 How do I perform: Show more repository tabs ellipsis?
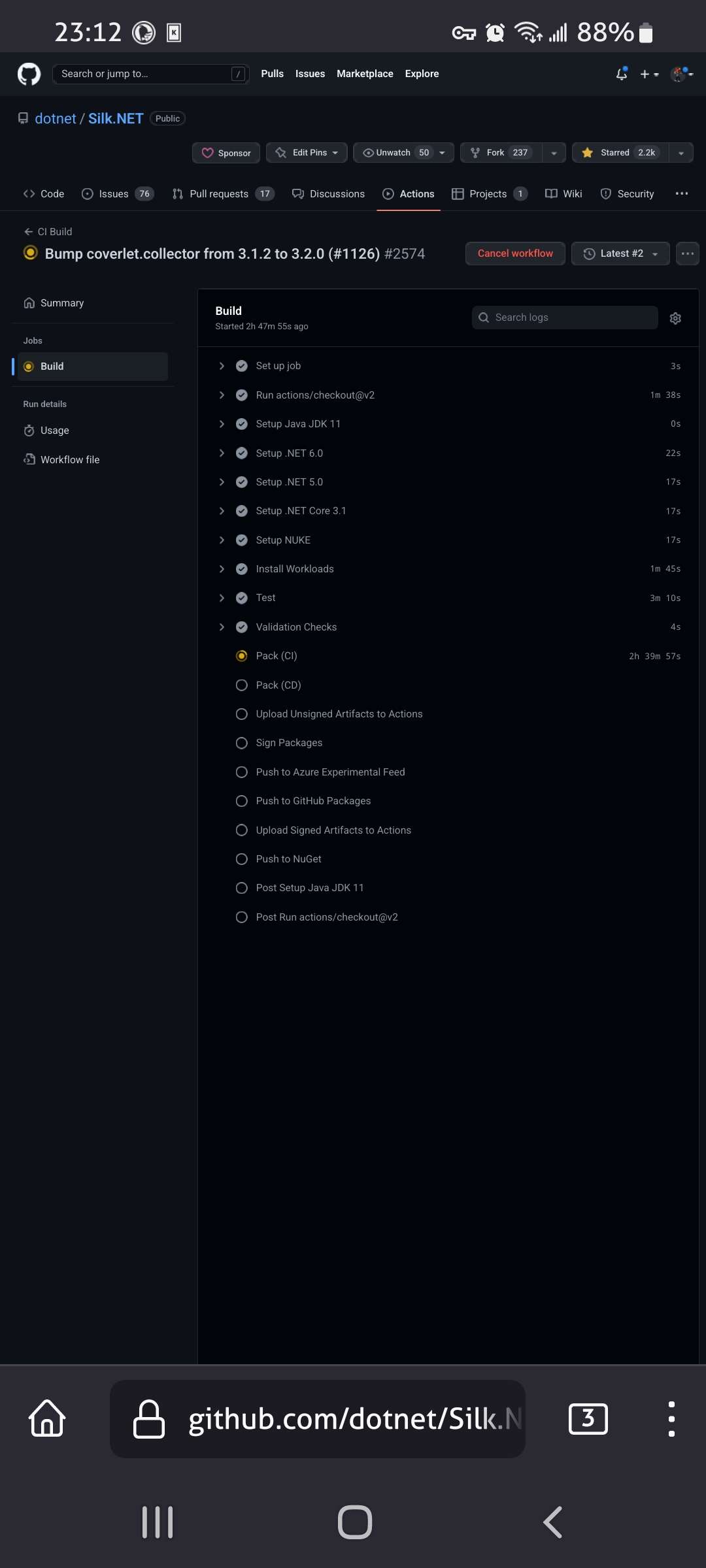point(682,193)
